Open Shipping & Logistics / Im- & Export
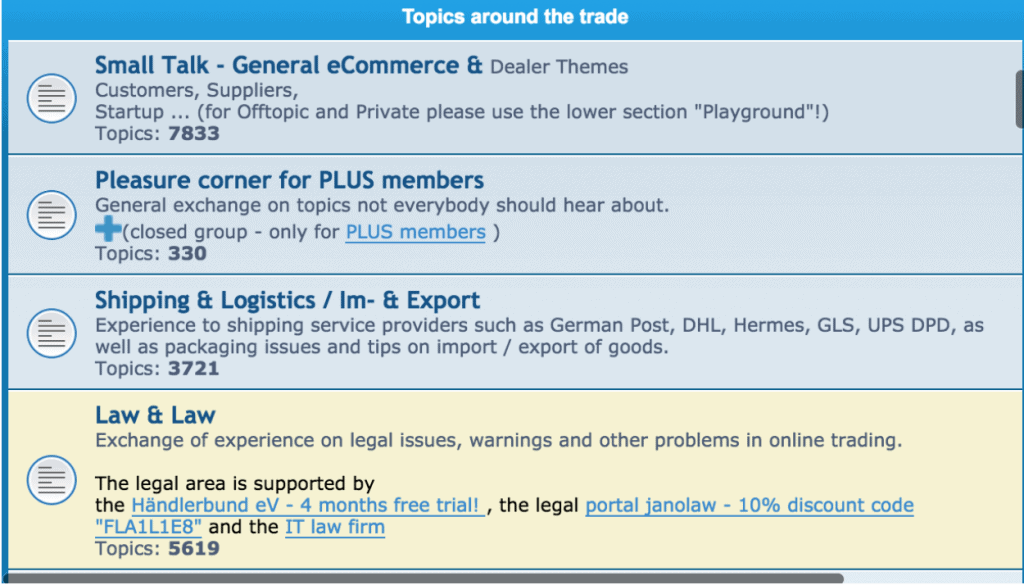Image resolution: width=1024 pixels, height=585 pixels. tap(287, 300)
